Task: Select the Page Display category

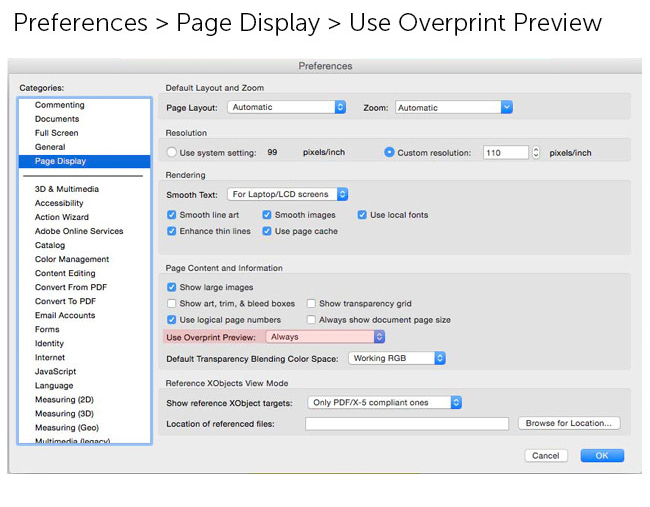Action: tap(85, 161)
